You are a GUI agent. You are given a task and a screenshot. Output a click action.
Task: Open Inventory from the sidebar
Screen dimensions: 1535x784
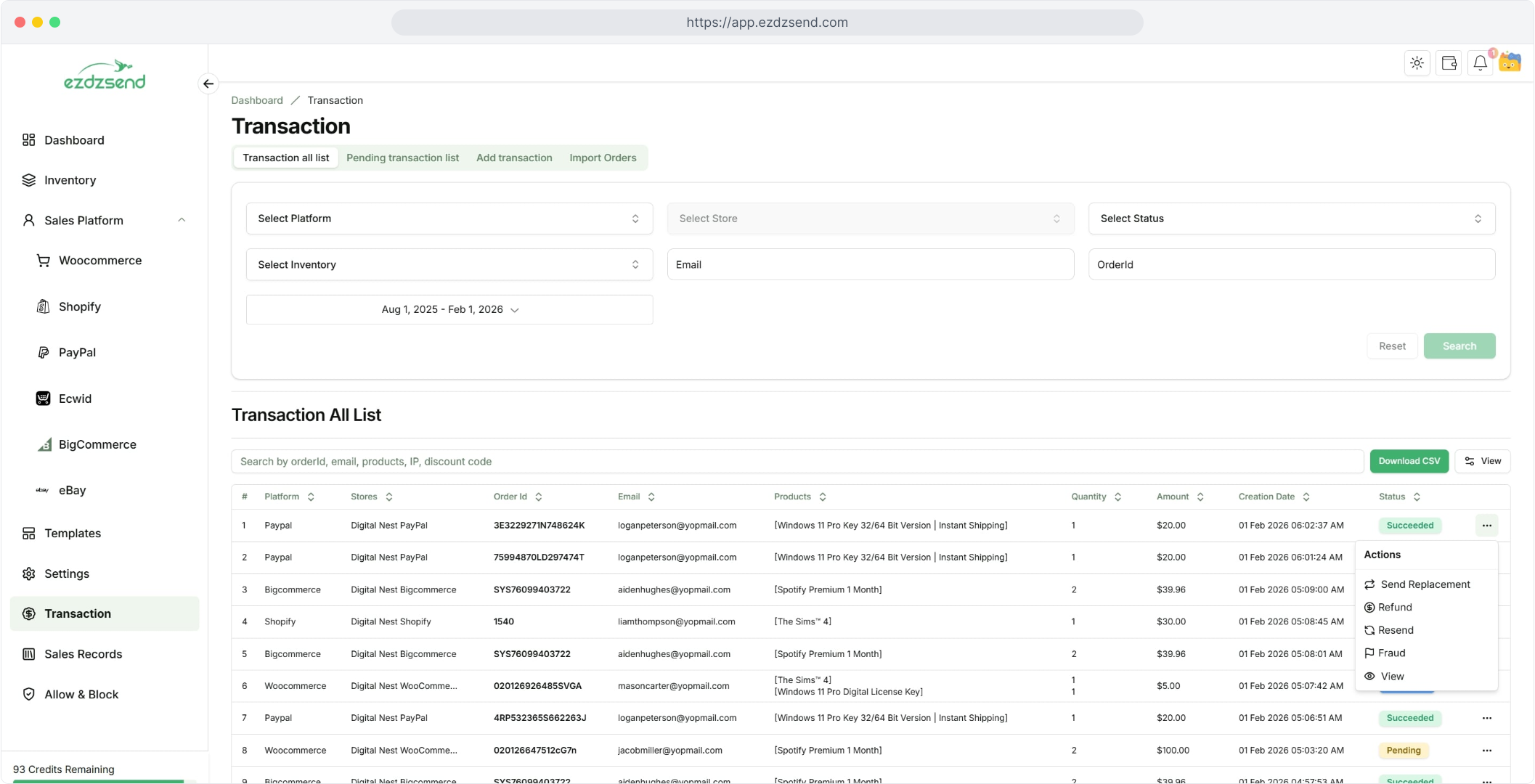tap(70, 180)
